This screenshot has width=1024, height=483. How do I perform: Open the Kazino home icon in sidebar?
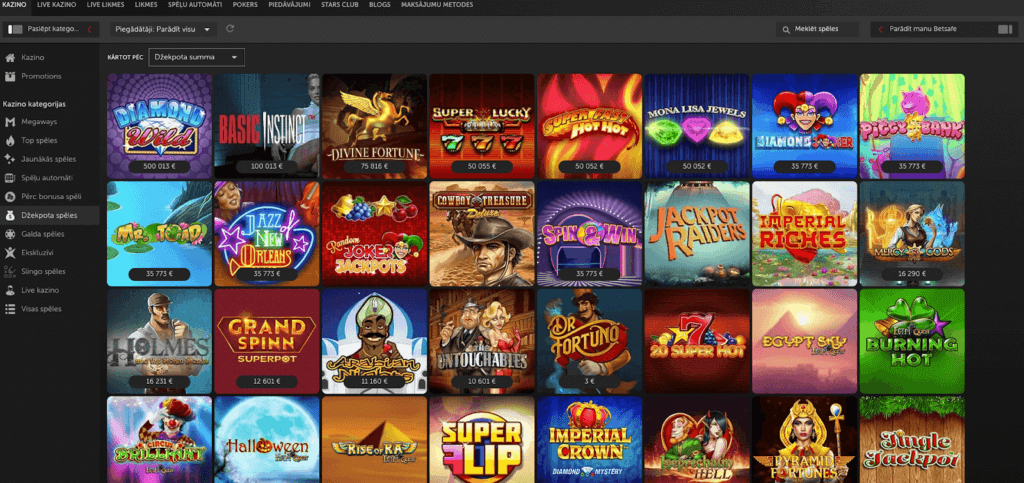(x=10, y=57)
